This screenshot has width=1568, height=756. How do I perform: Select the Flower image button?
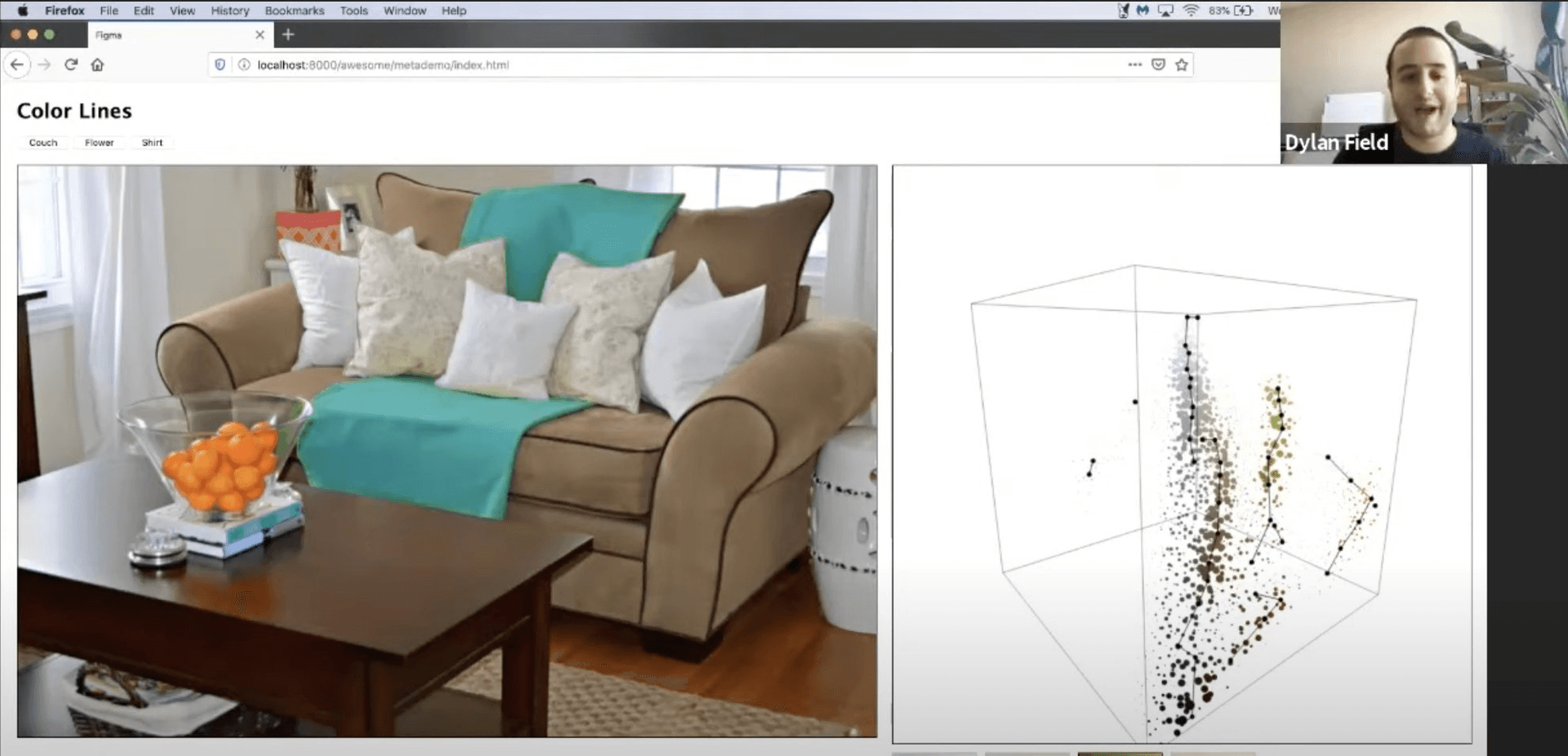99,143
